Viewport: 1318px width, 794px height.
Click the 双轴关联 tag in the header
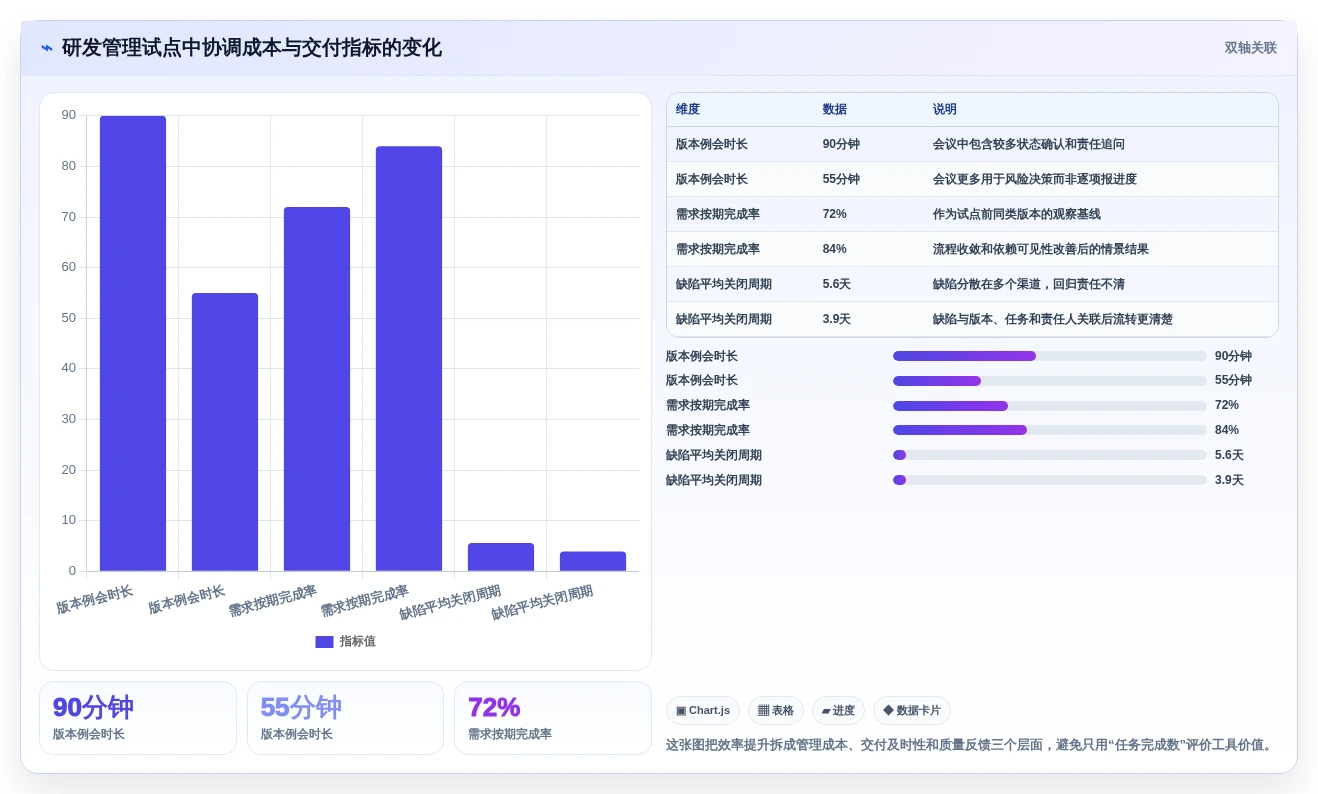click(1250, 48)
